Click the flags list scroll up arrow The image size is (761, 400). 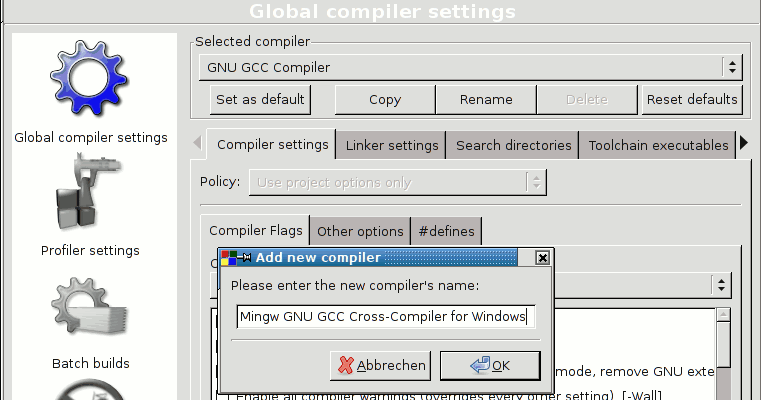(723, 315)
